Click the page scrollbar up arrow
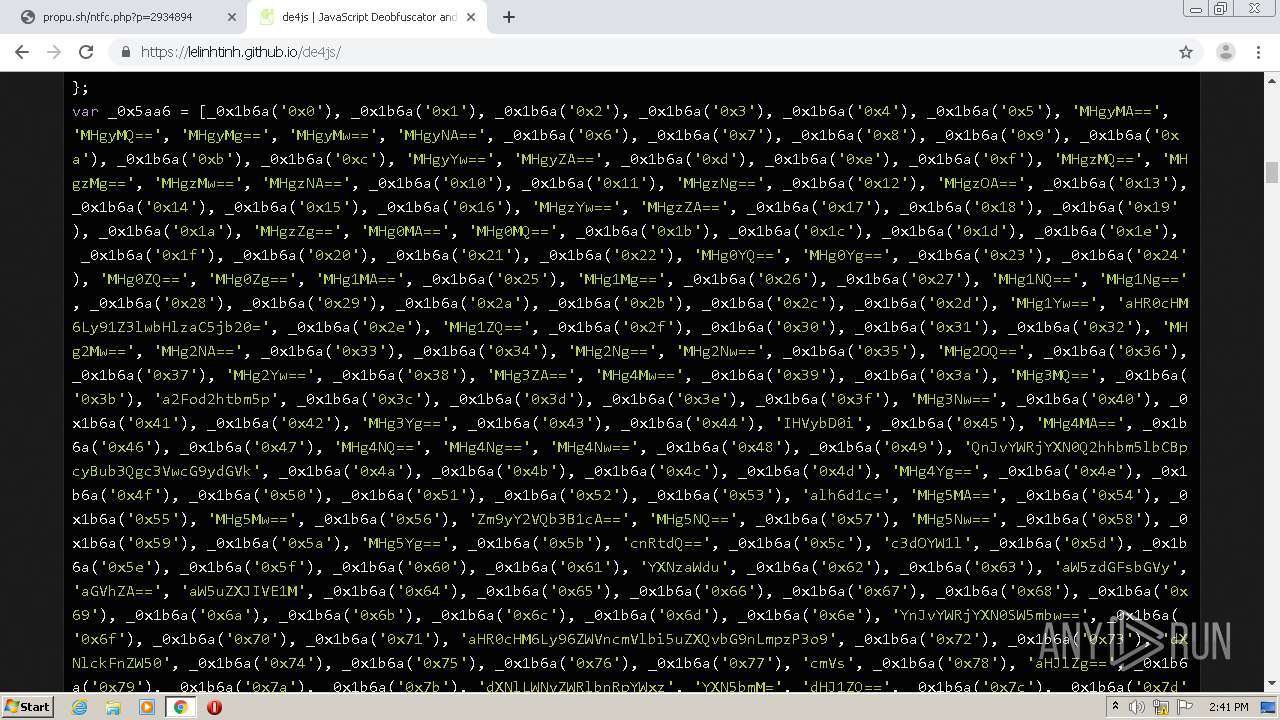Viewport: 1280px width, 720px height. click(1272, 79)
